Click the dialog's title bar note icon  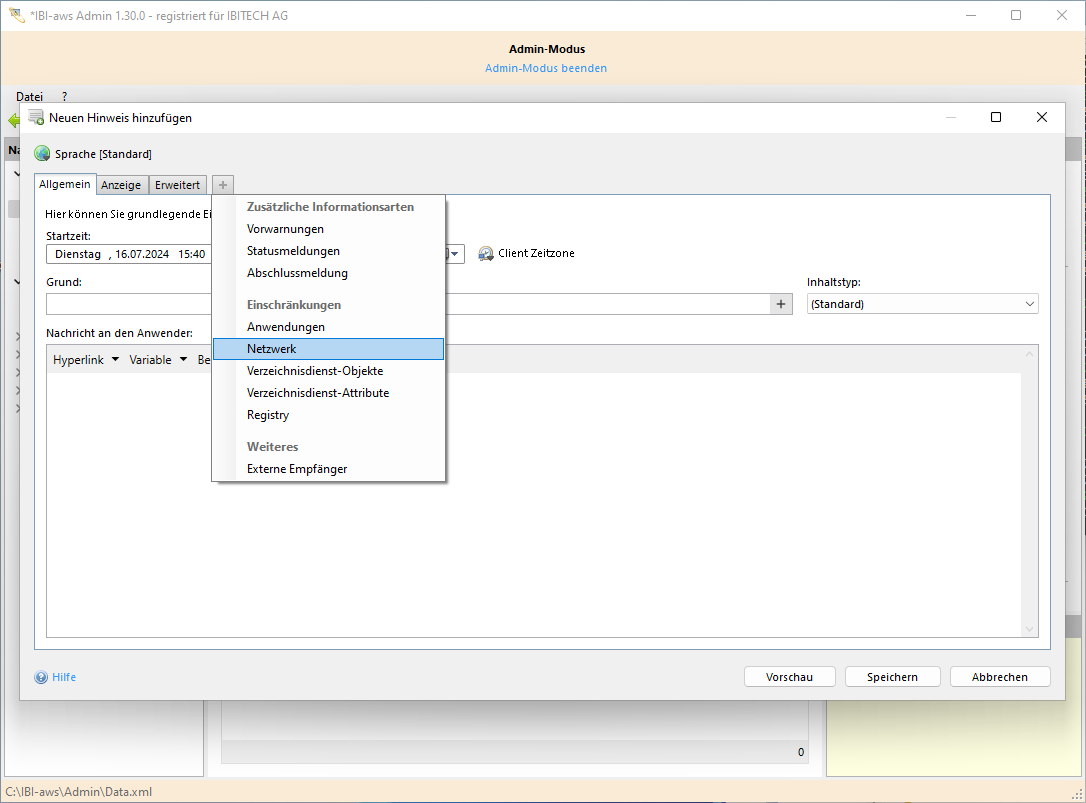(36, 117)
